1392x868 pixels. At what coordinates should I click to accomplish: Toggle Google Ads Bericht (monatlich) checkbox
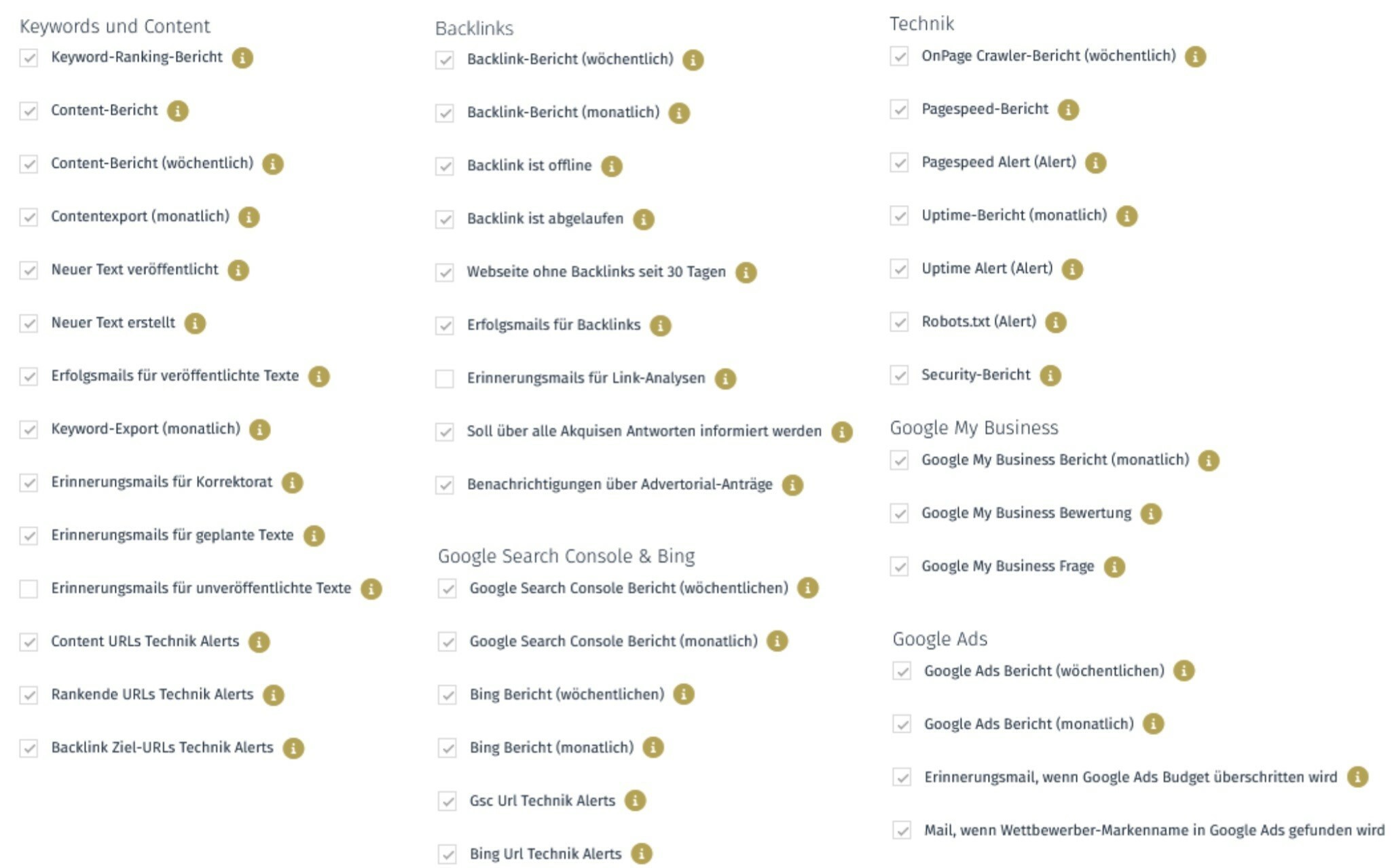tap(902, 724)
